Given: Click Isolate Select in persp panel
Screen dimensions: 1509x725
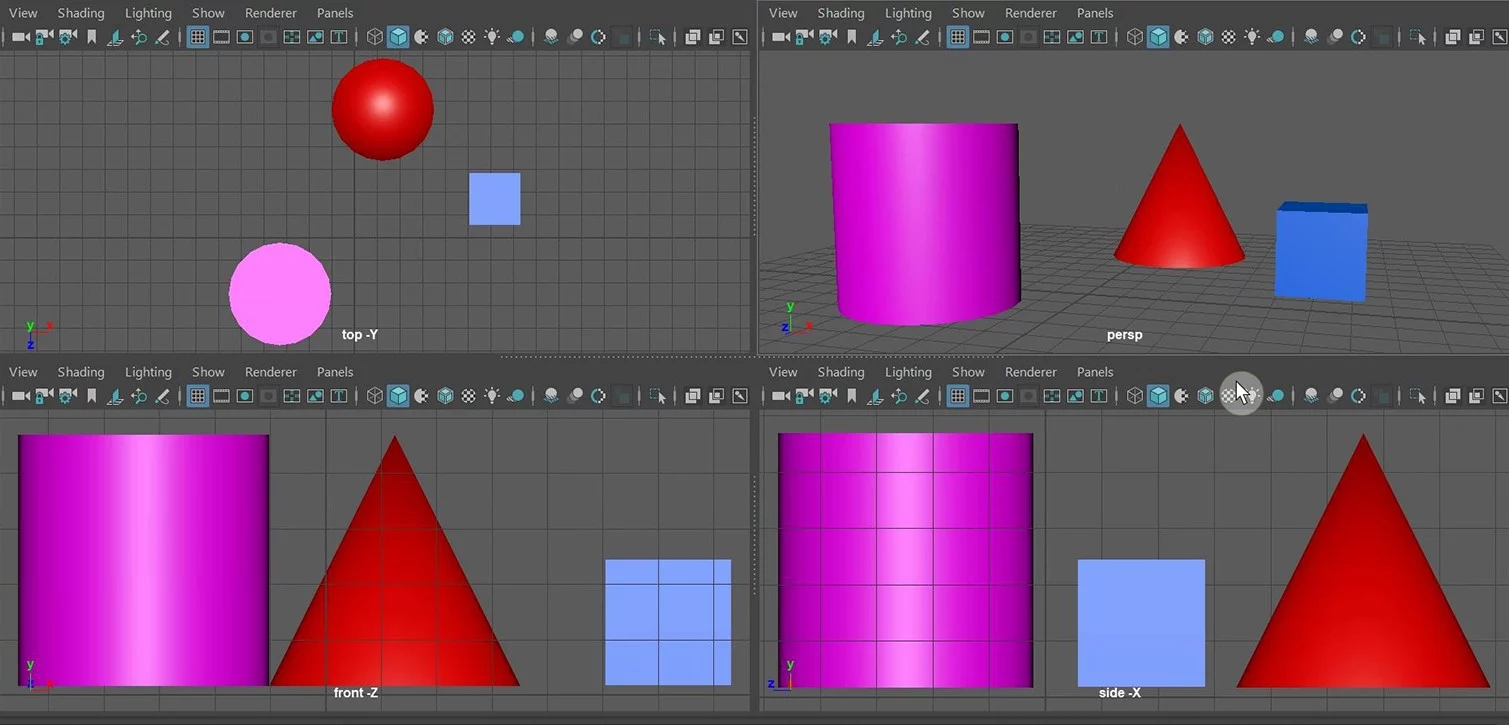Looking at the screenshot, I should 1418,37.
